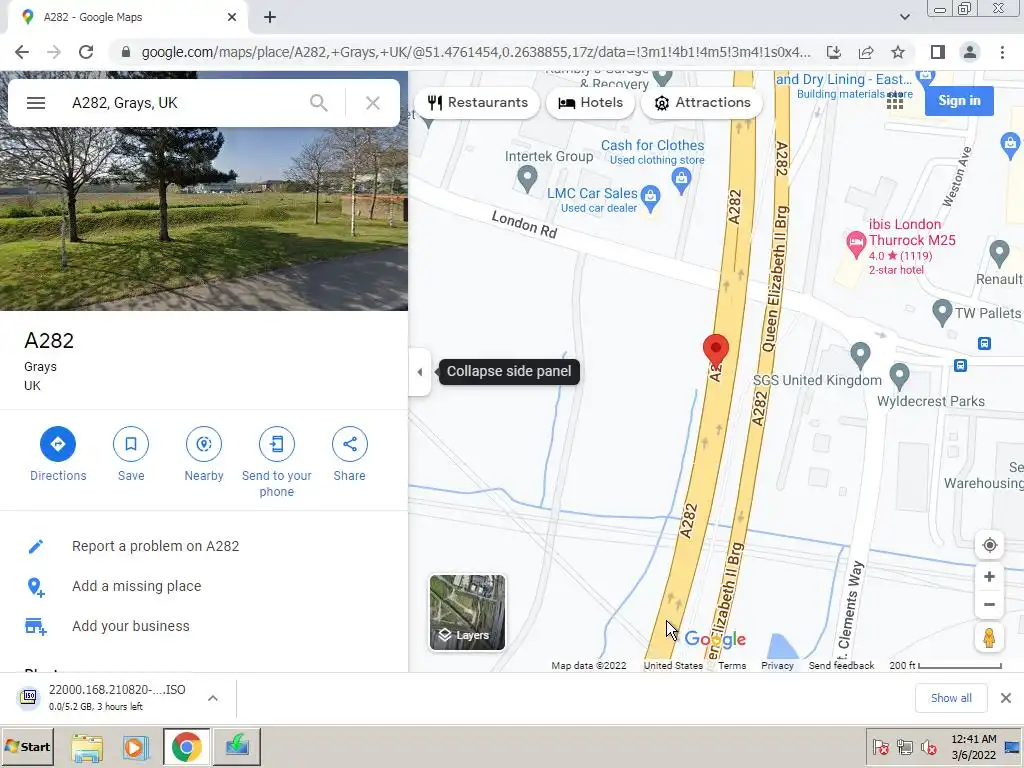1024x768 pixels.
Task: Click the TW Pallets pin
Action: tap(942, 312)
